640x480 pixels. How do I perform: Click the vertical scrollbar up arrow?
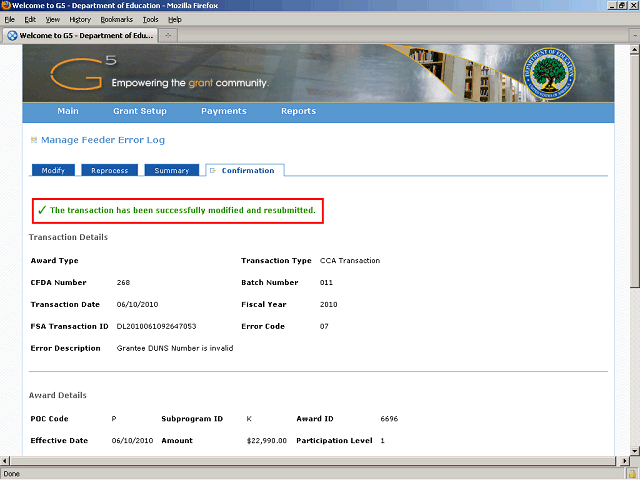634,50
